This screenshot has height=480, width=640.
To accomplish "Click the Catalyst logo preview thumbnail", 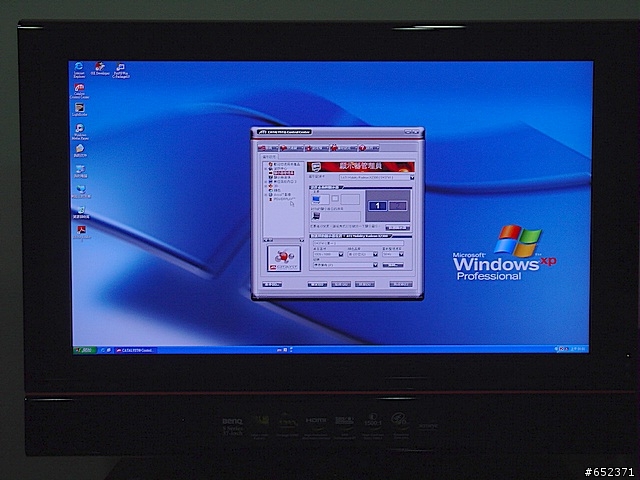I will point(284,258).
